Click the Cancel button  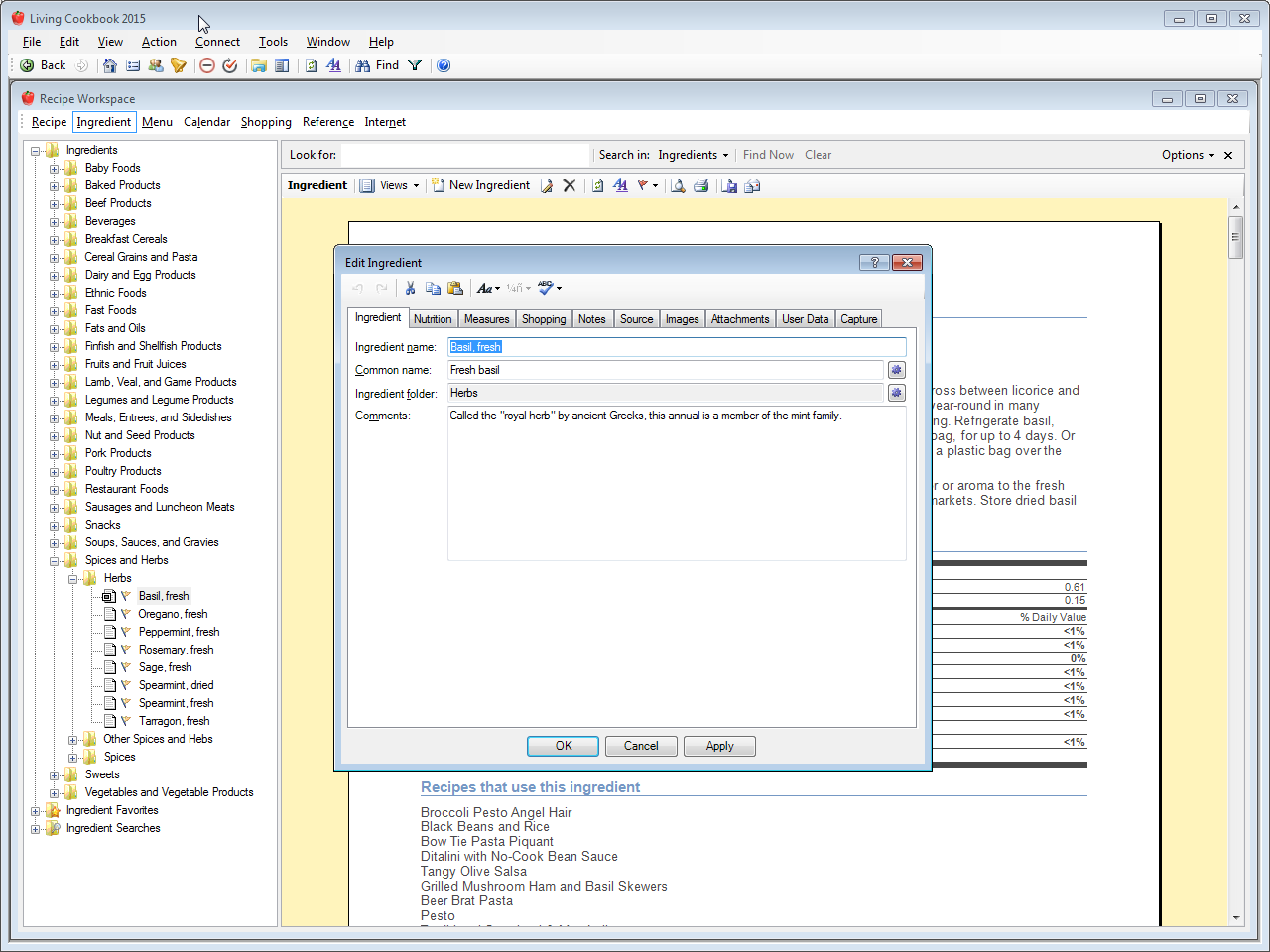pyautogui.click(x=641, y=746)
